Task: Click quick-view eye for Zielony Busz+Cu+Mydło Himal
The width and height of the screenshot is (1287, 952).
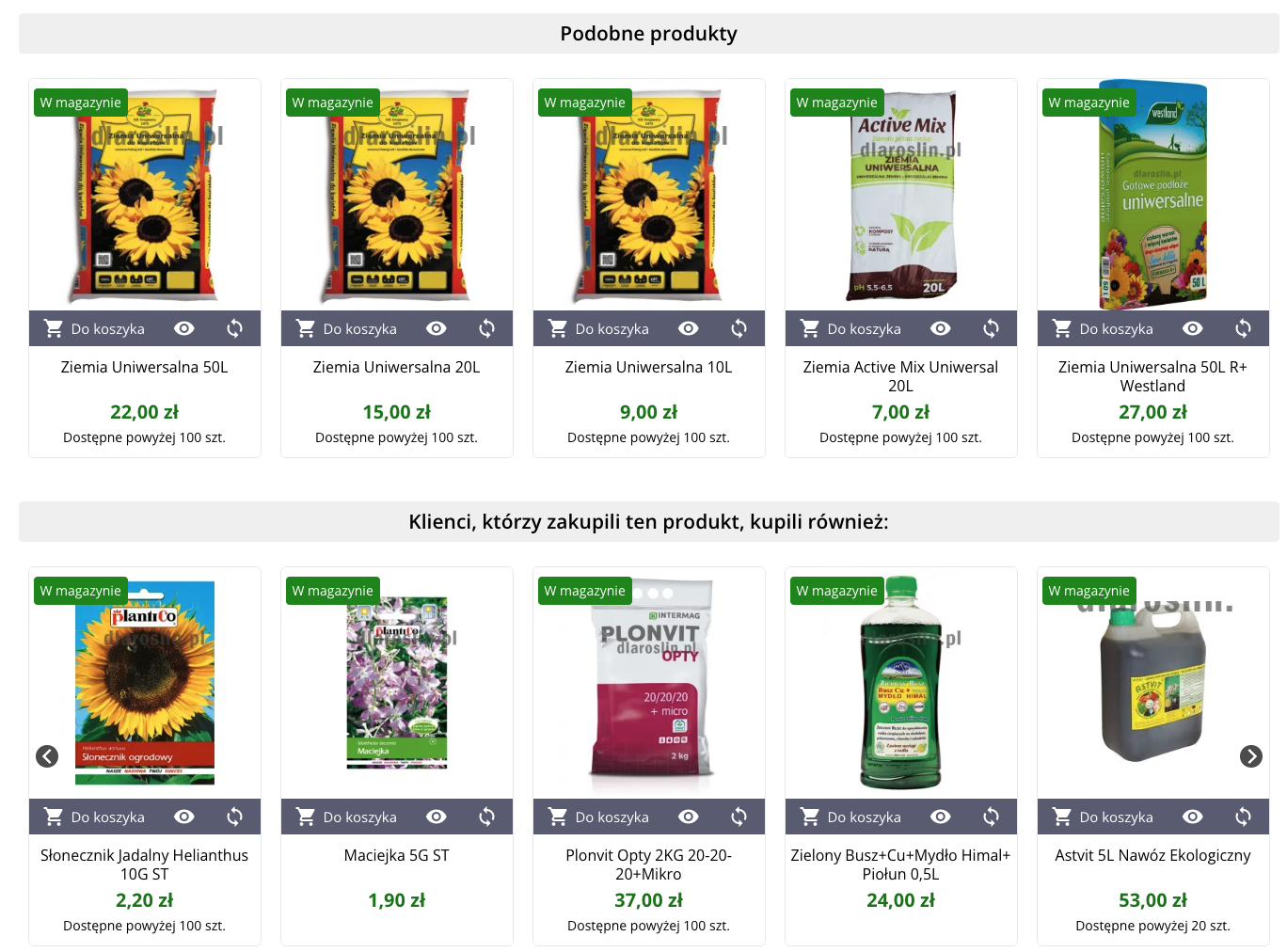Action: tap(941, 817)
